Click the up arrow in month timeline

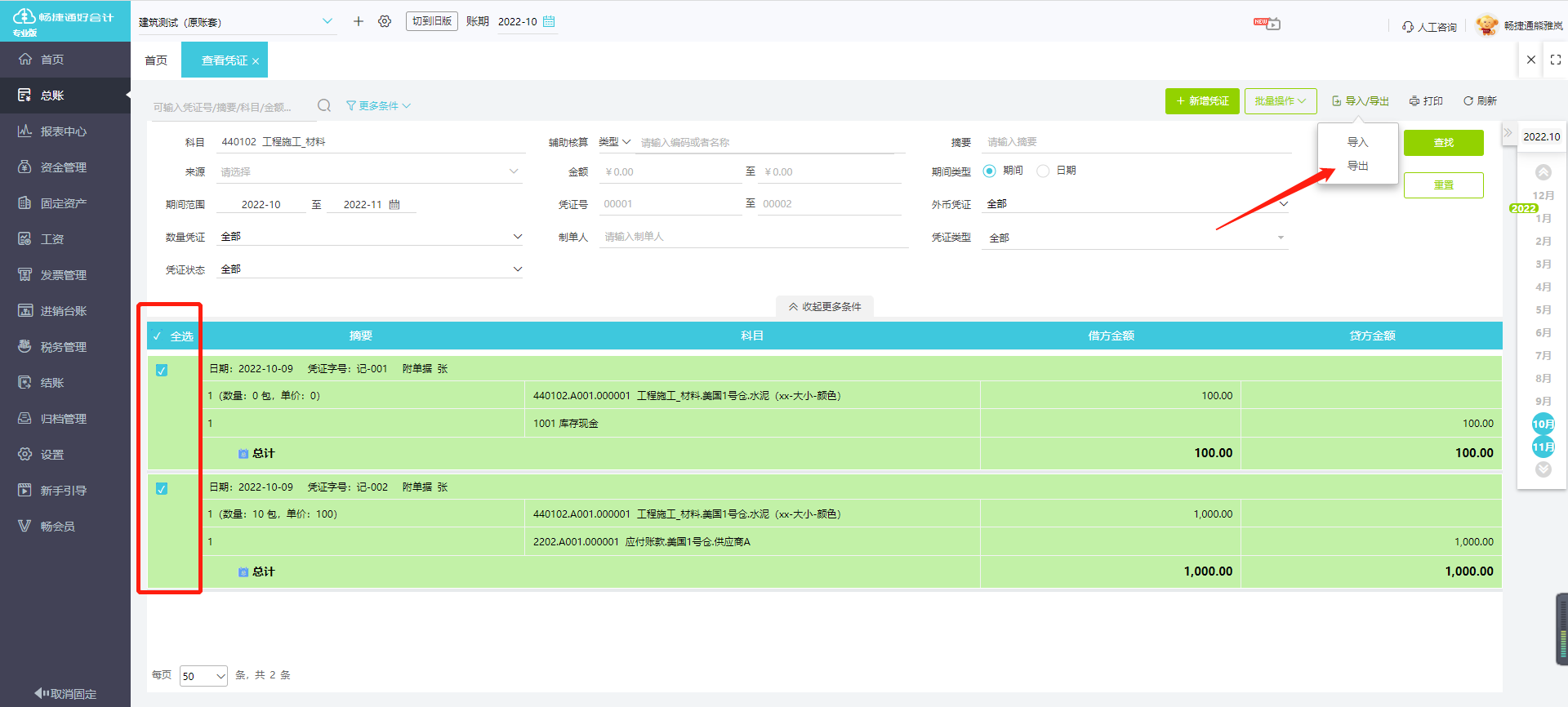click(1543, 172)
